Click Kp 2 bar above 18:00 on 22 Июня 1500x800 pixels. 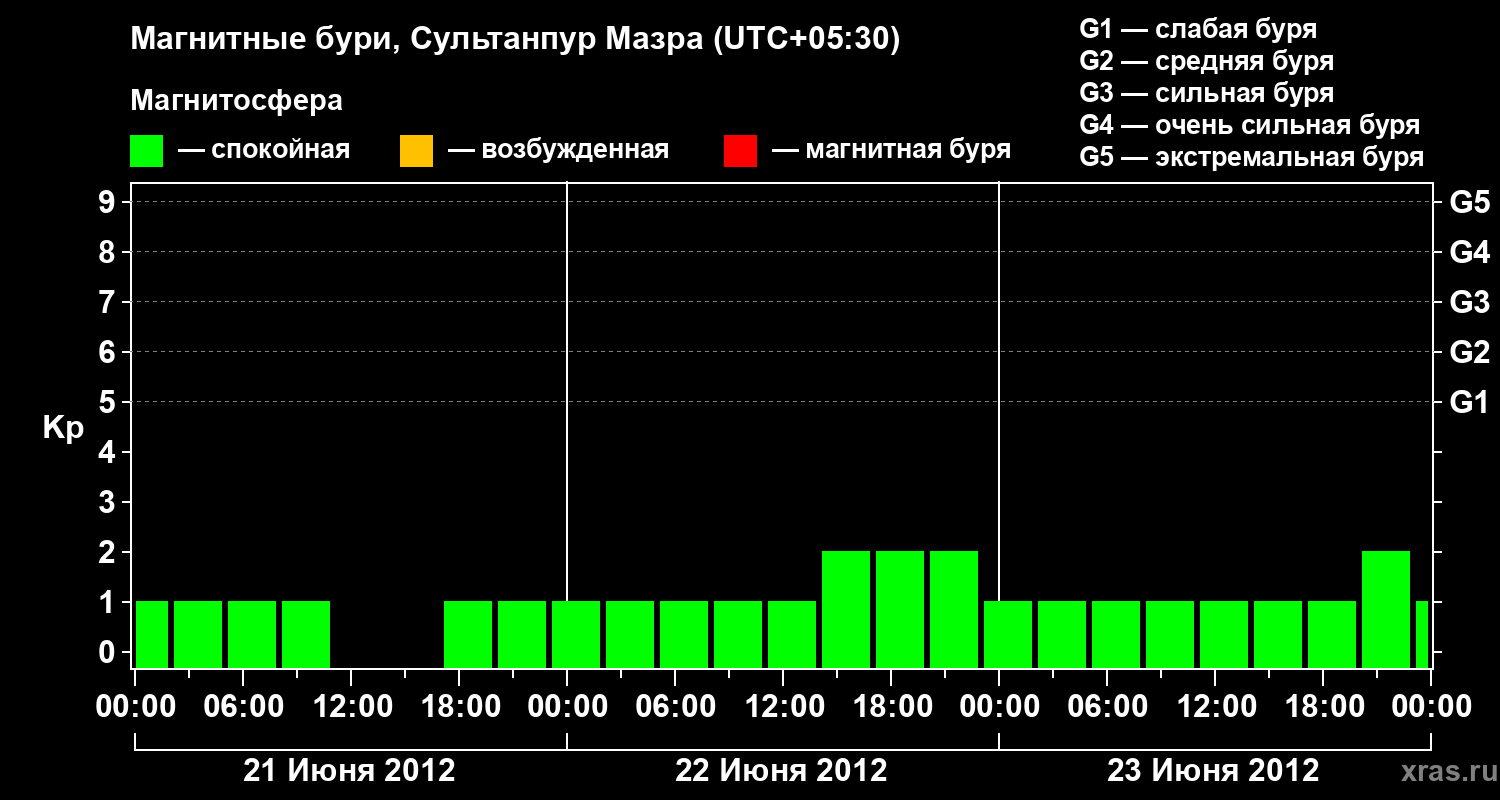(900, 609)
